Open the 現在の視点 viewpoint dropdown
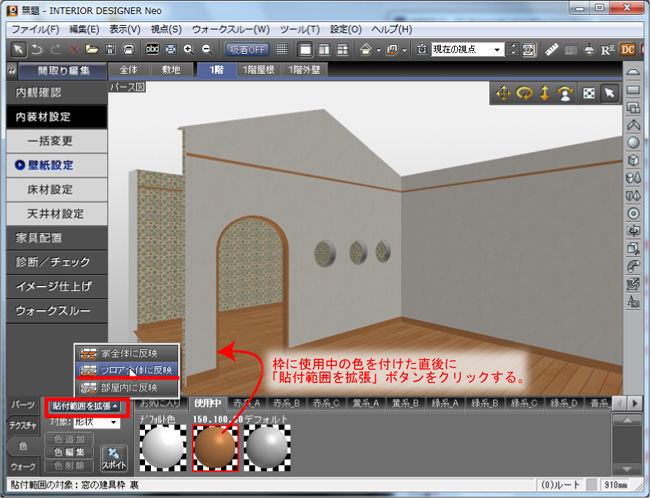This screenshot has height=498, width=650. [x=467, y=49]
